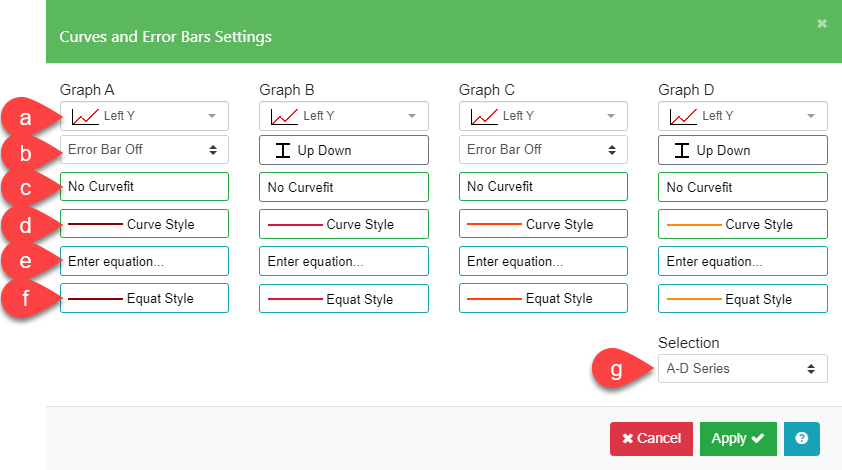Open Graph C Equat Style button
Viewport: 842px width, 470px height.
[x=543, y=299]
